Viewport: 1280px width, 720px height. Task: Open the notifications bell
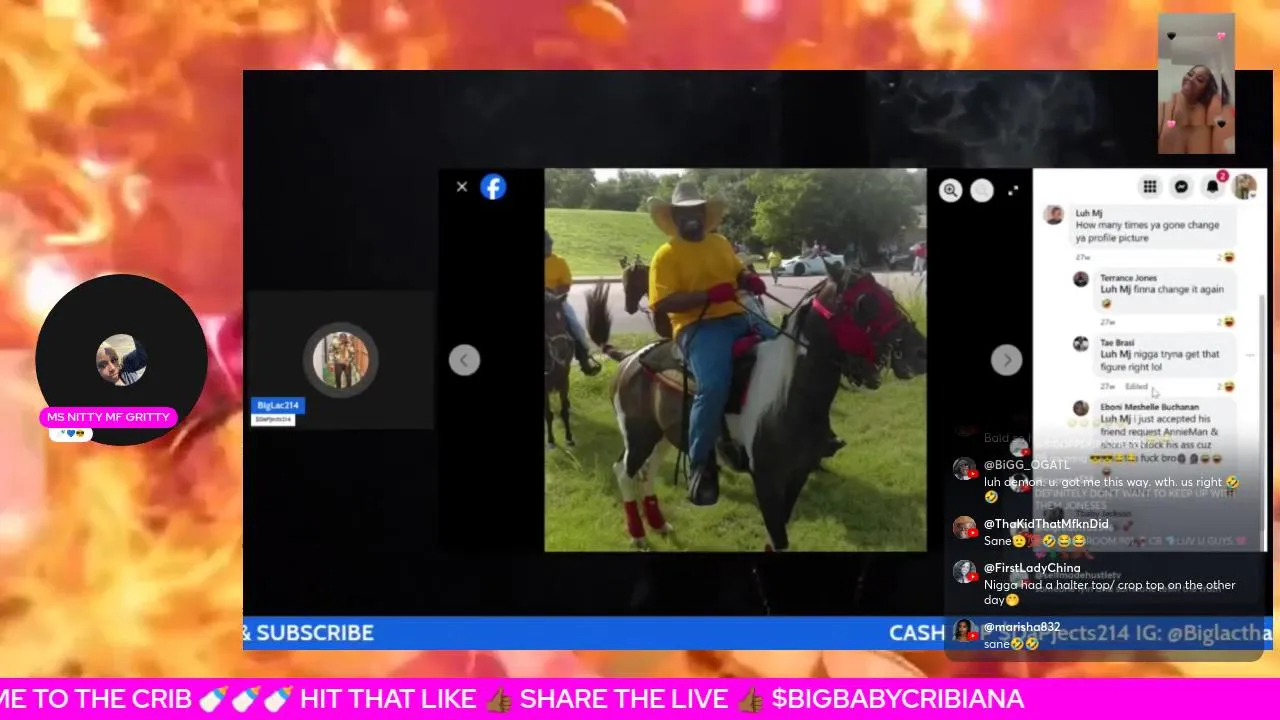(1212, 187)
